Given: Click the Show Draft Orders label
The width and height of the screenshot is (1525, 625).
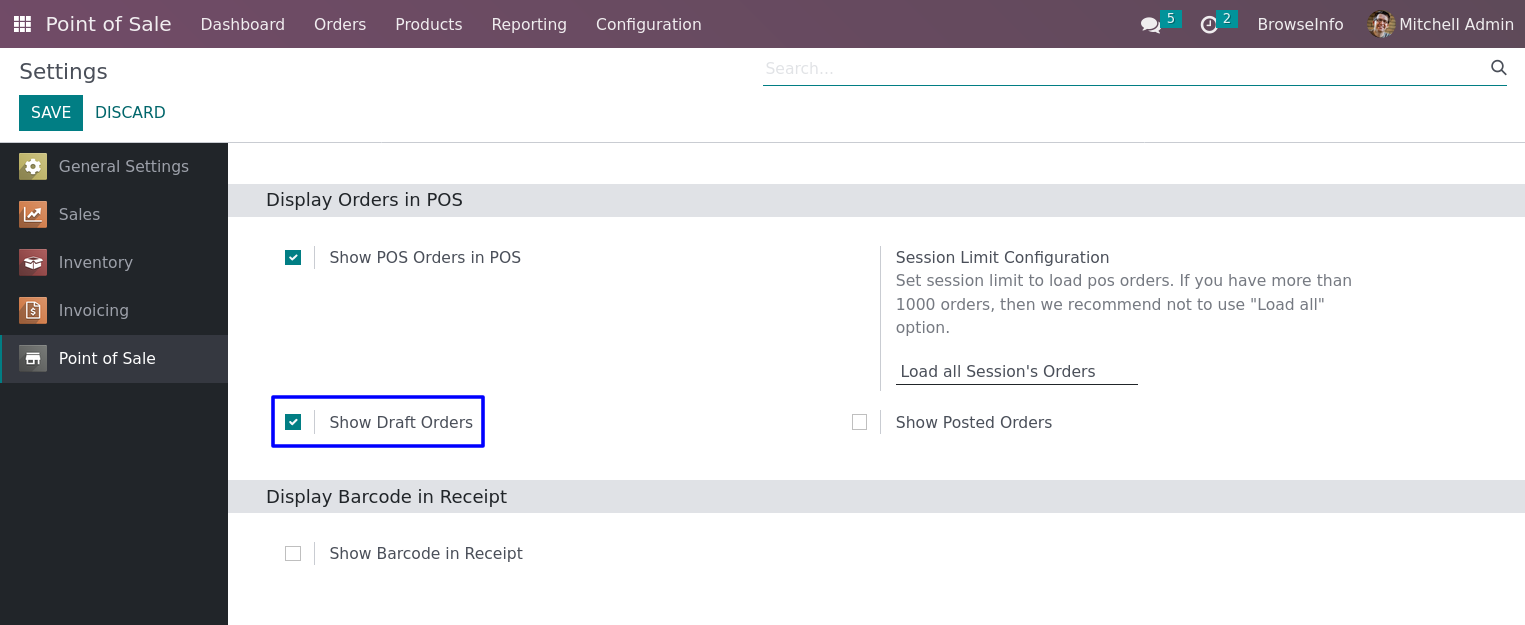Looking at the screenshot, I should pos(401,423).
